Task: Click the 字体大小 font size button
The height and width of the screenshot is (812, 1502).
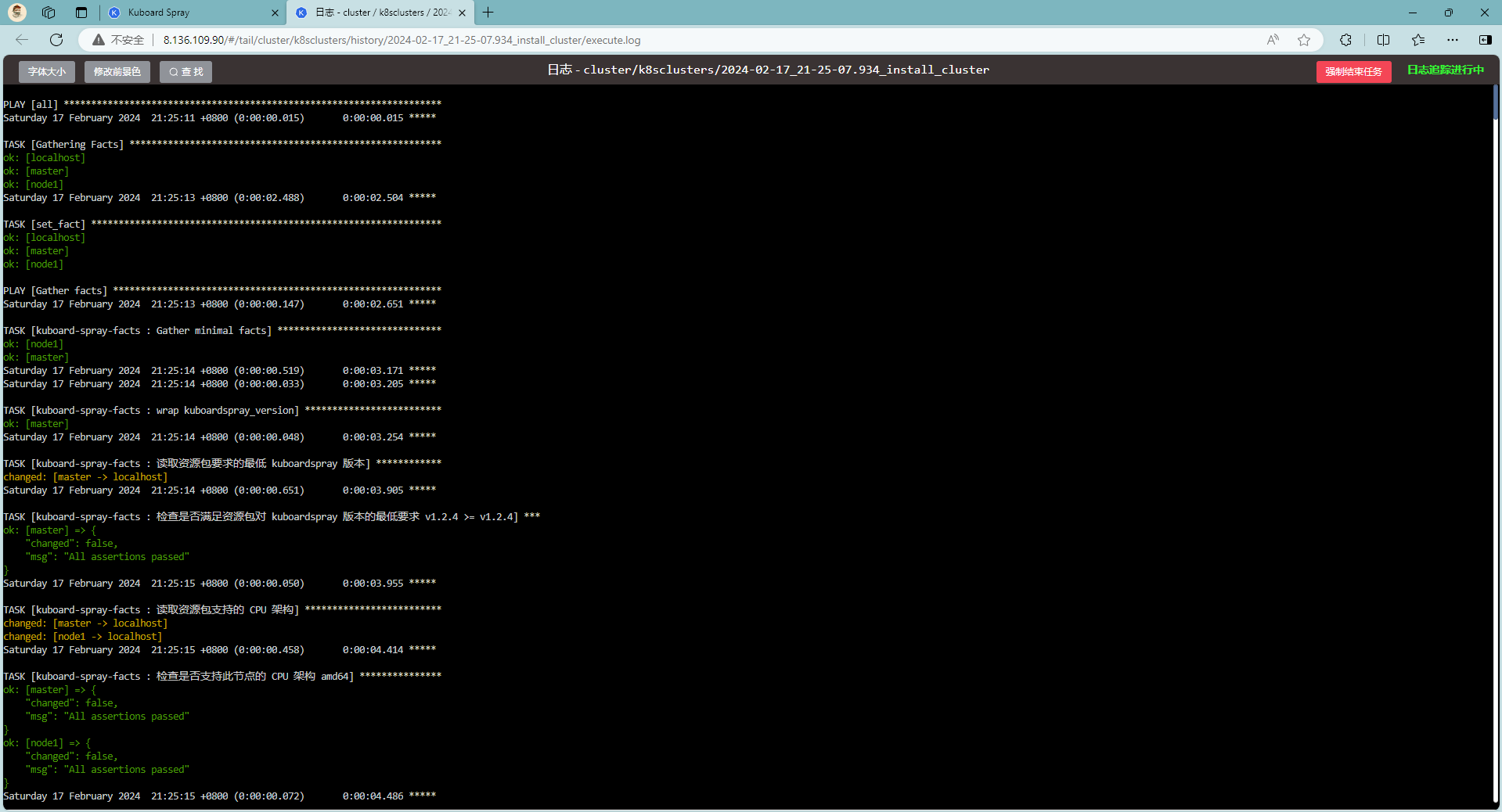Action: click(47, 72)
